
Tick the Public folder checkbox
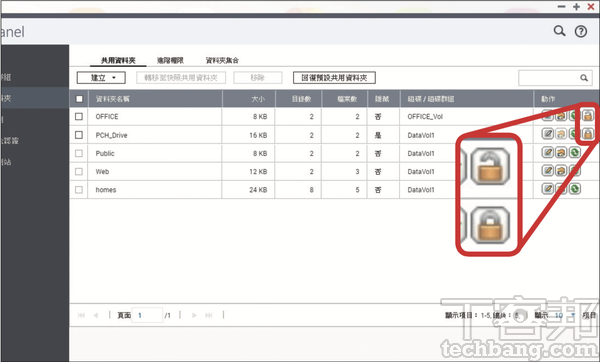(79, 153)
